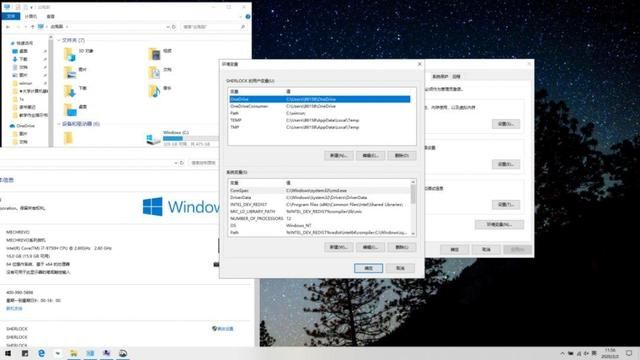Go back in File Explorer navigation

[8, 27]
